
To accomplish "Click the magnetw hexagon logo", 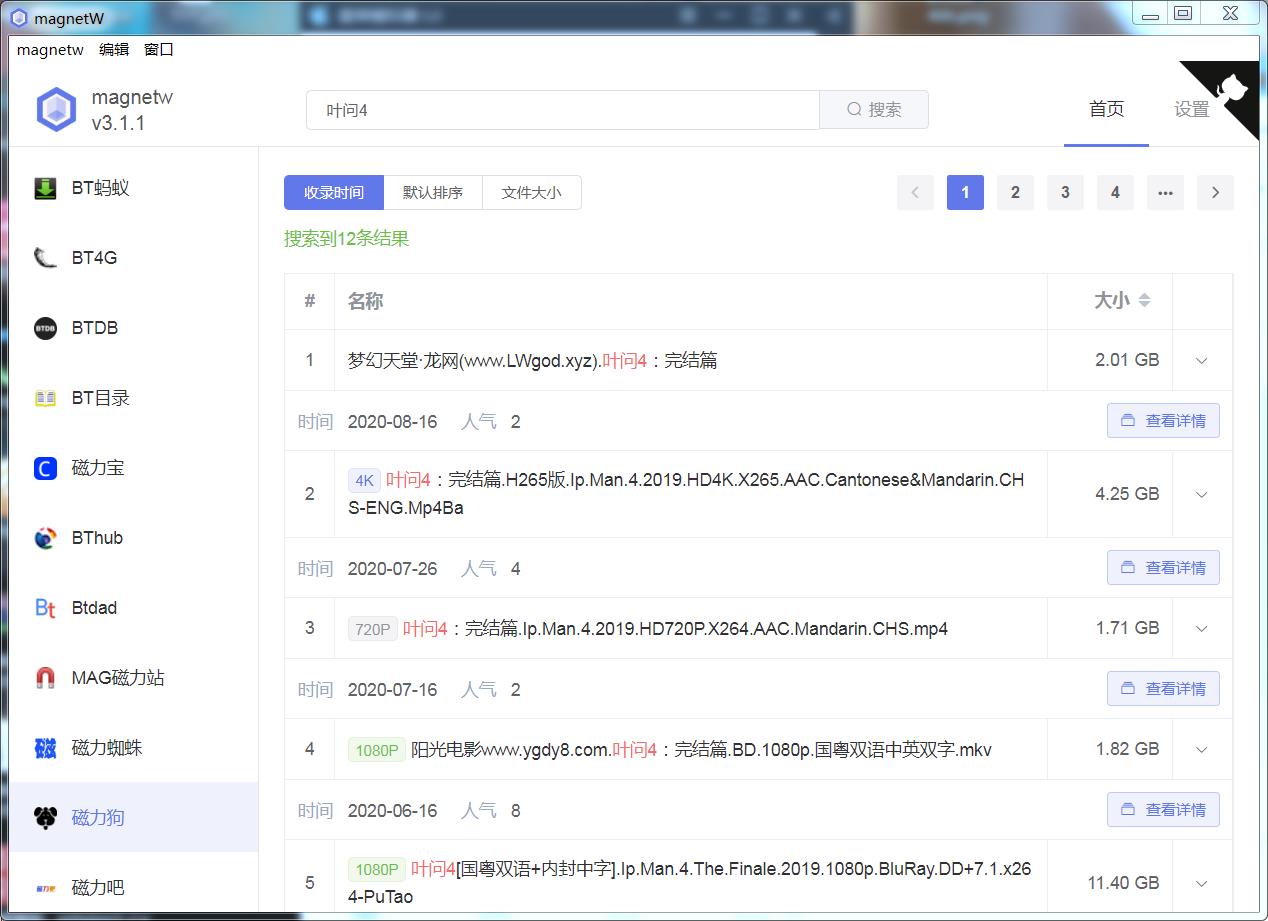I will click(56, 110).
